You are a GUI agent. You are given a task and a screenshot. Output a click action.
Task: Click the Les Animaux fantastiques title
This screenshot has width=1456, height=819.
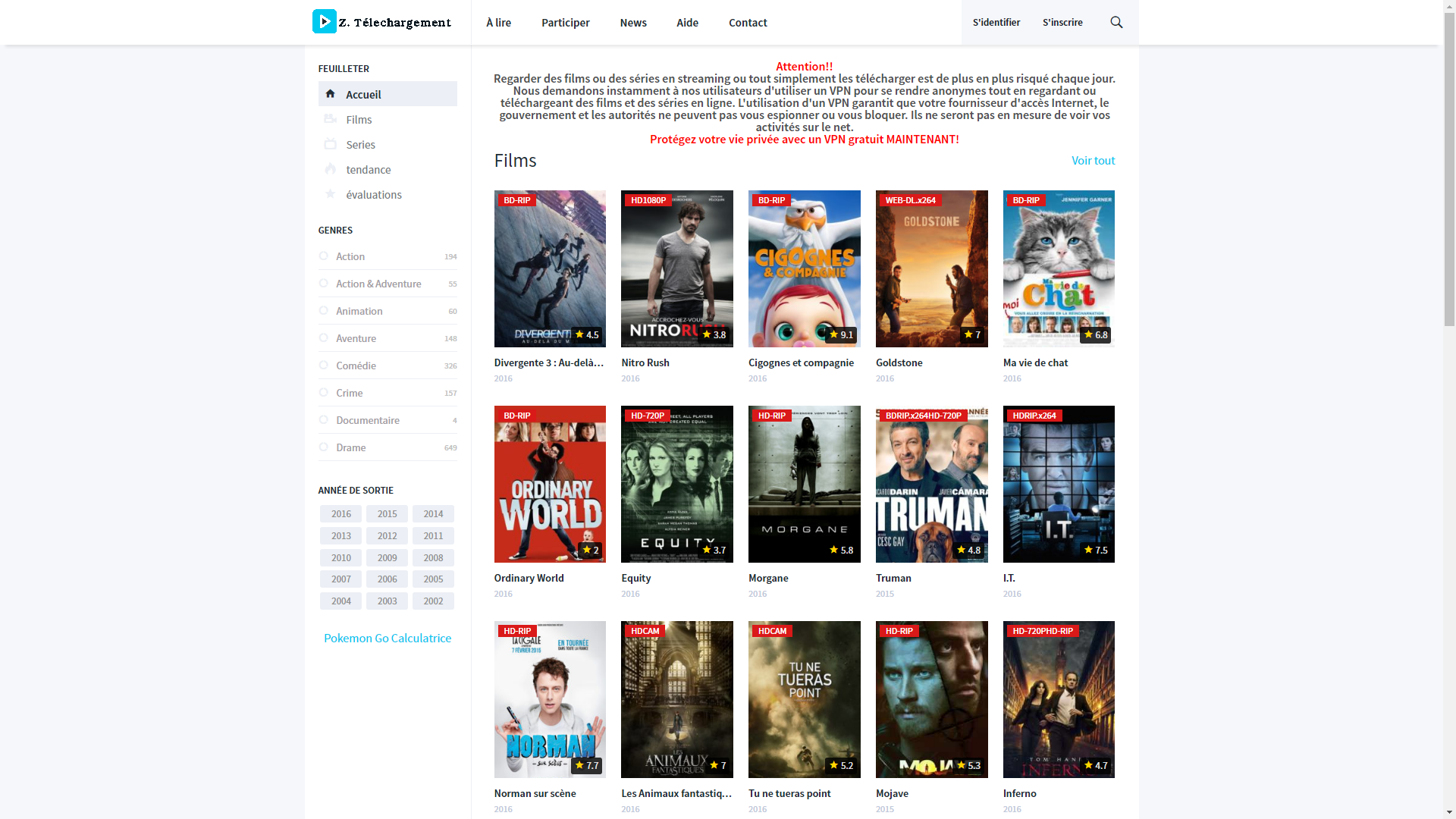point(676,793)
